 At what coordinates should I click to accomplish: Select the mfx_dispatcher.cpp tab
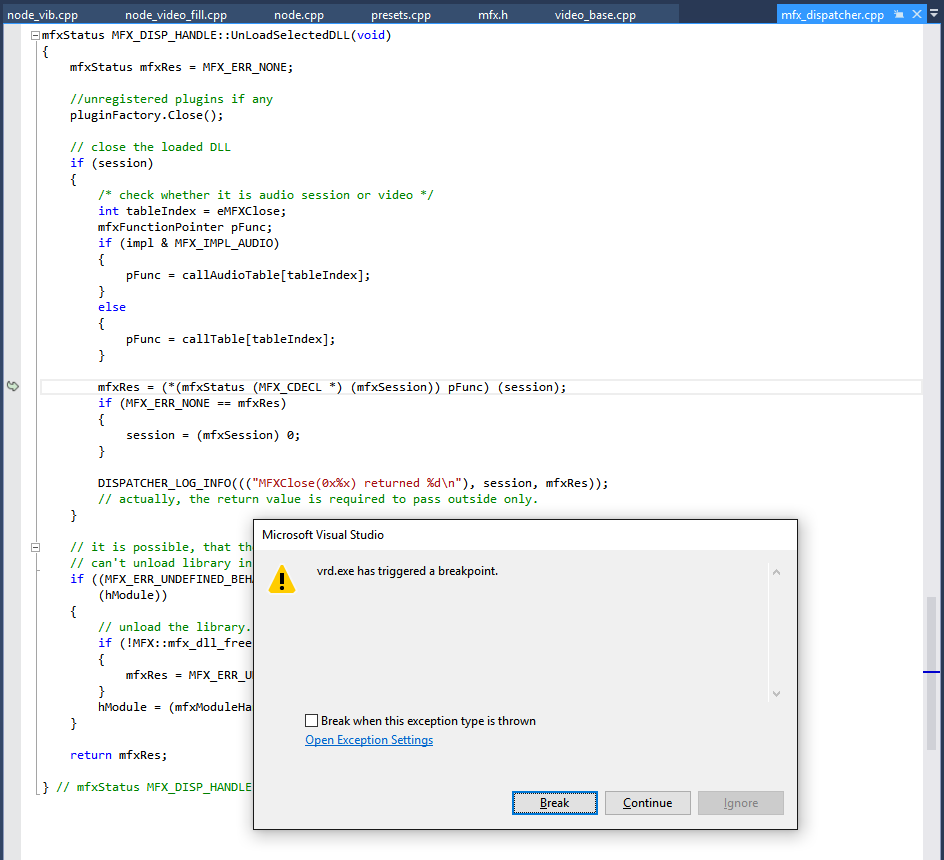[832, 14]
